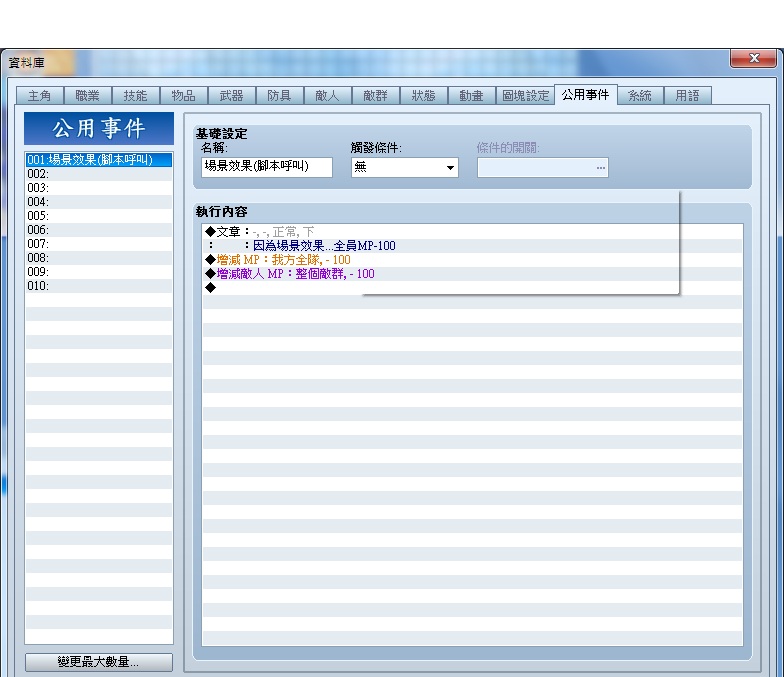784x677 pixels.
Task: Select common event 001:場景效果(腳本呼叫)
Action: coord(99,160)
